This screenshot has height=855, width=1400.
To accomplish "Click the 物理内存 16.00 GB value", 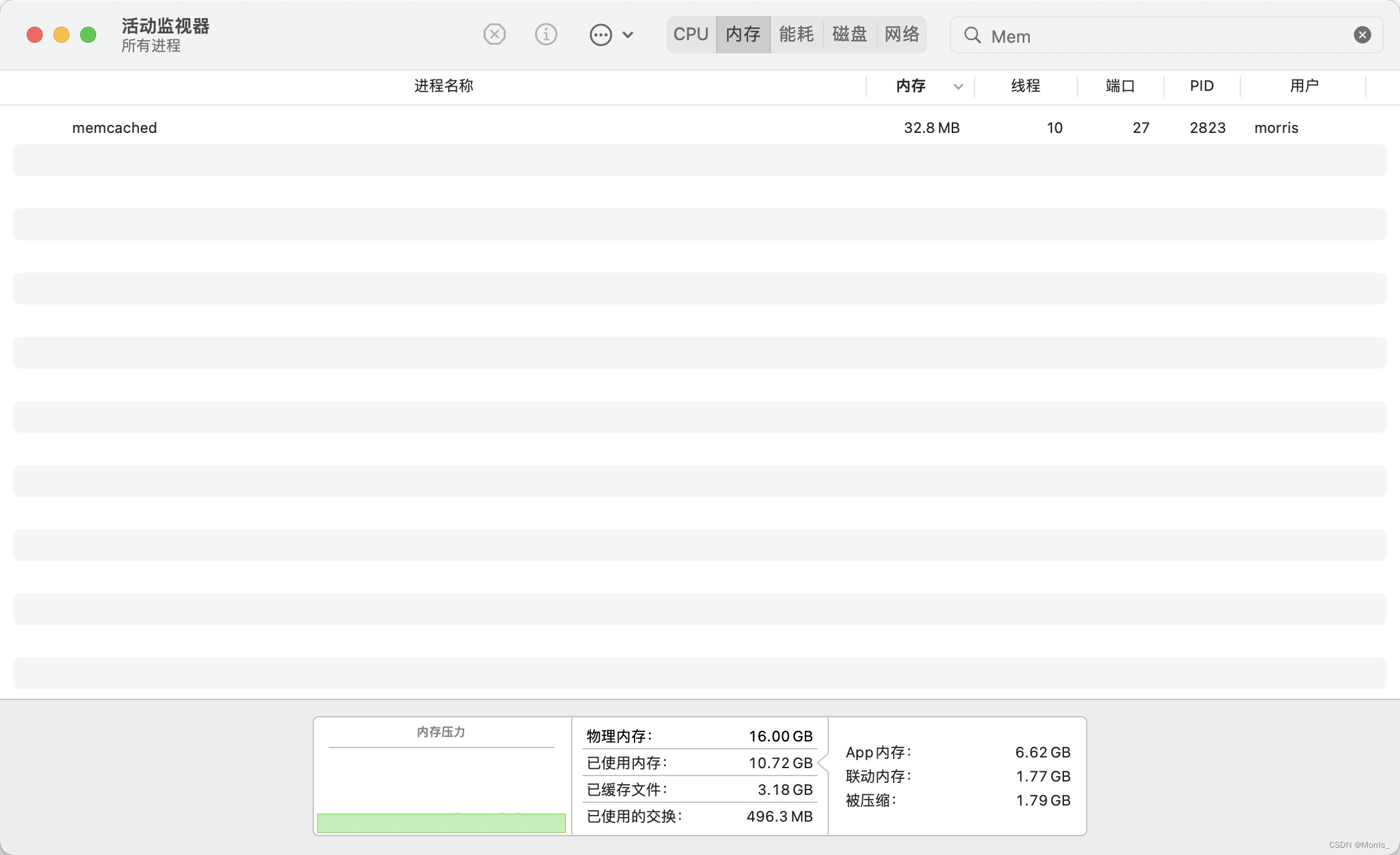I will coord(781,736).
